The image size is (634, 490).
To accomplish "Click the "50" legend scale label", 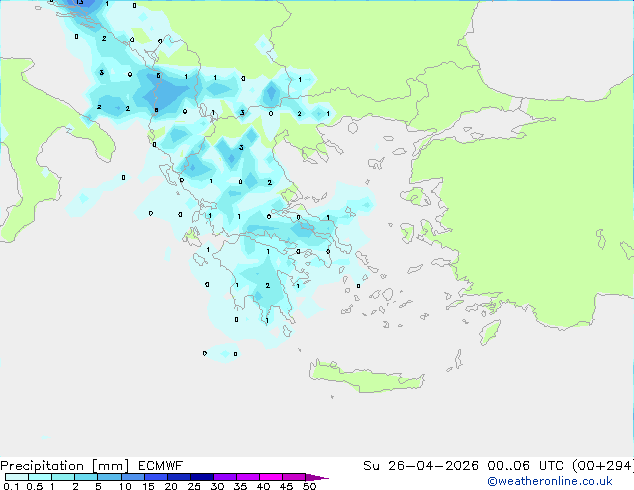I will pos(309,486).
